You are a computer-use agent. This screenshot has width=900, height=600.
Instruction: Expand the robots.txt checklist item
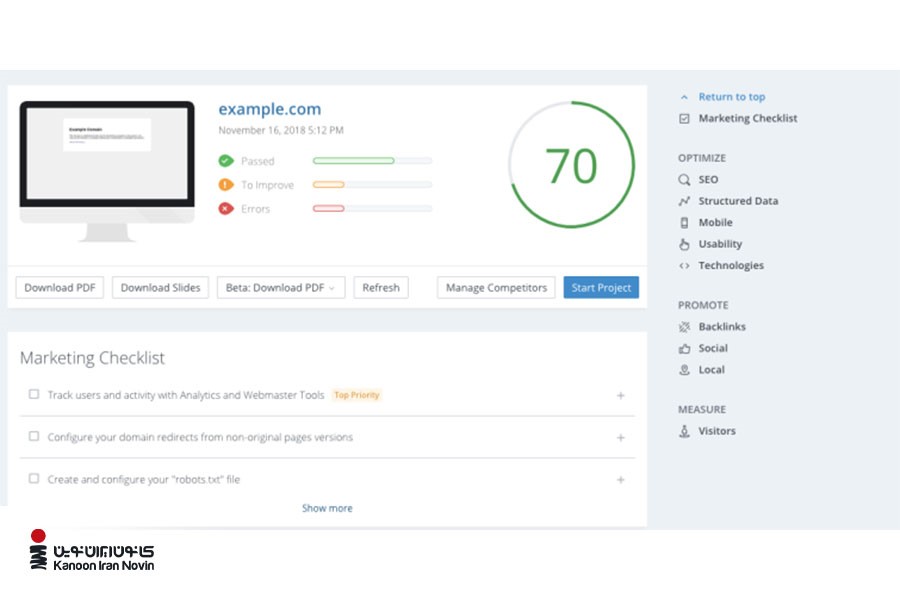tap(620, 480)
